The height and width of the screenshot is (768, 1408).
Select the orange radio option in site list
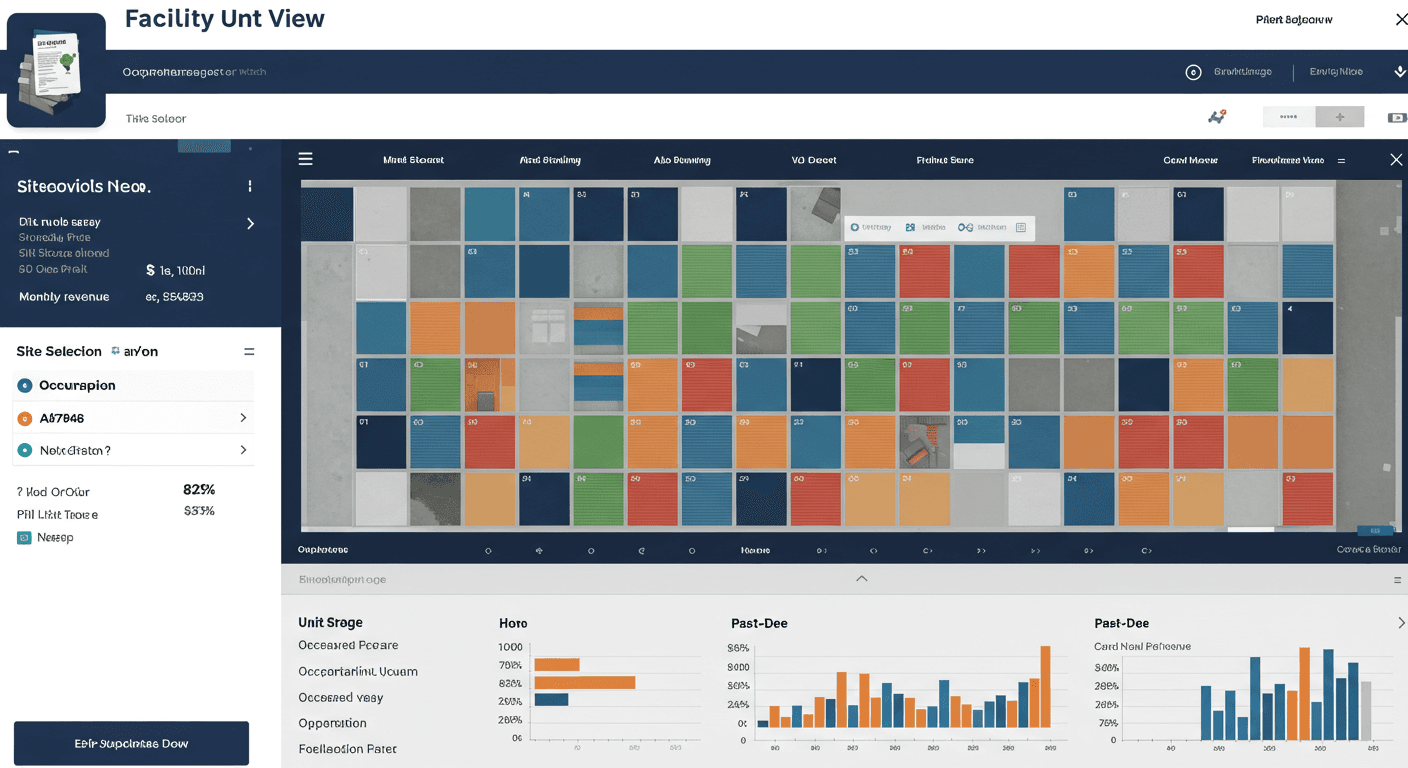[x=25, y=418]
